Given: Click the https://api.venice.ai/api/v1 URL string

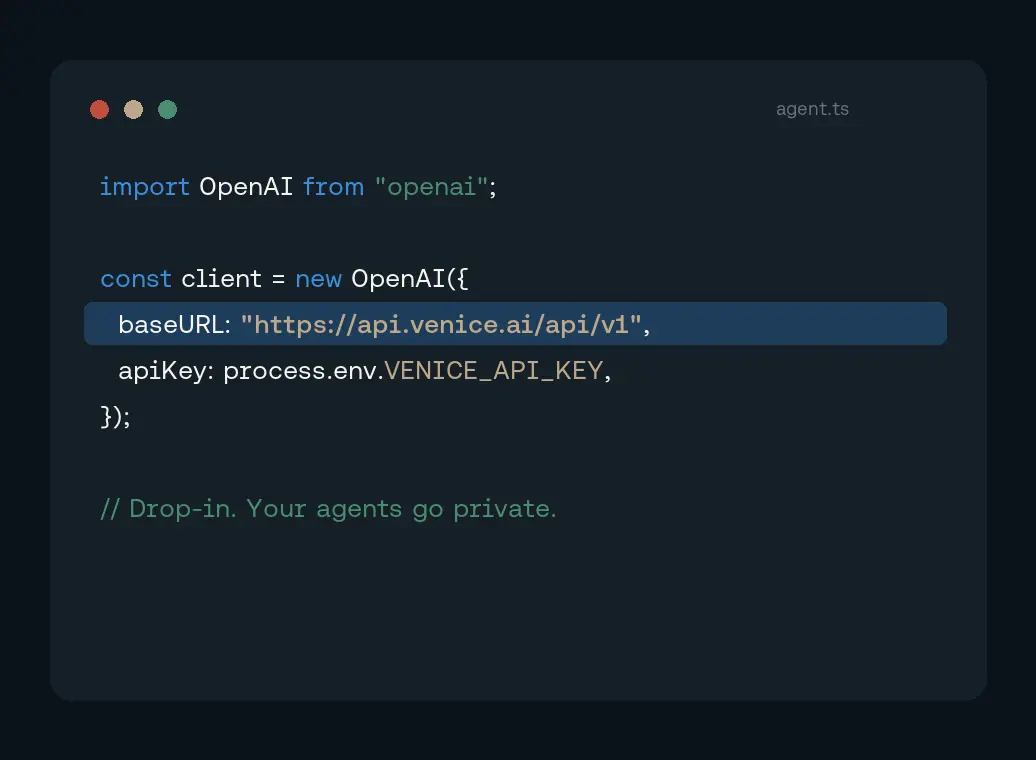Looking at the screenshot, I should tap(441, 324).
